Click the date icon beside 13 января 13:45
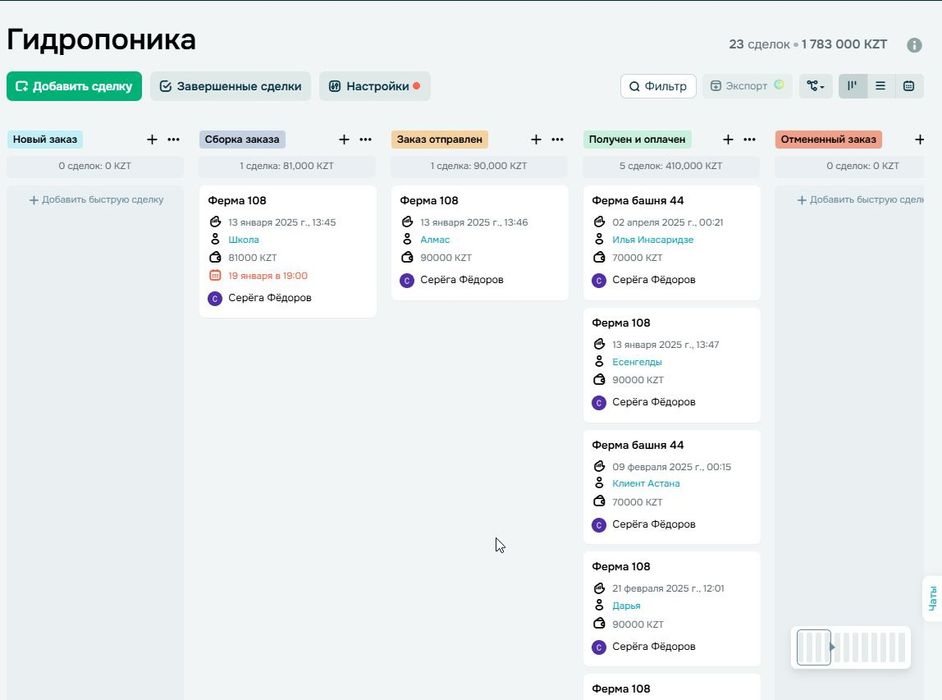This screenshot has height=700, width=942. [215, 222]
